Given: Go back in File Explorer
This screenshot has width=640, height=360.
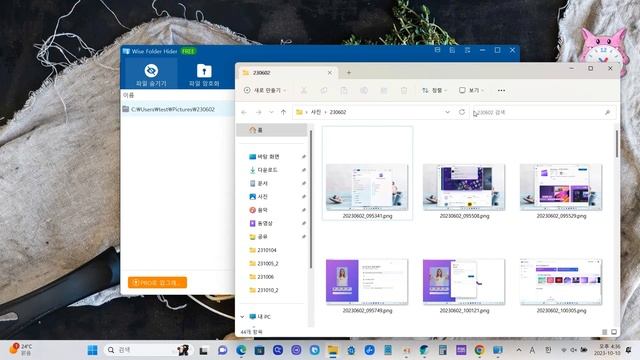Looking at the screenshot, I should click(244, 112).
